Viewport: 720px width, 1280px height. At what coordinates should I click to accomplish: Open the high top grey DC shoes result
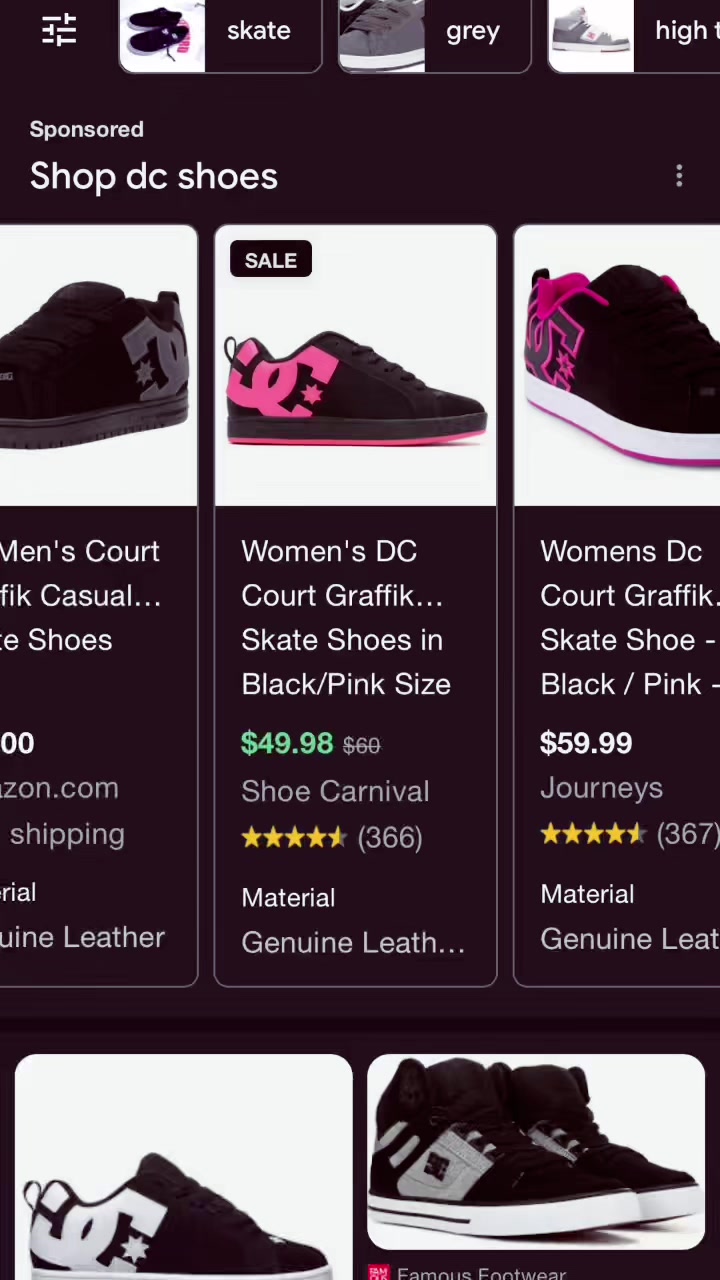point(536,1152)
